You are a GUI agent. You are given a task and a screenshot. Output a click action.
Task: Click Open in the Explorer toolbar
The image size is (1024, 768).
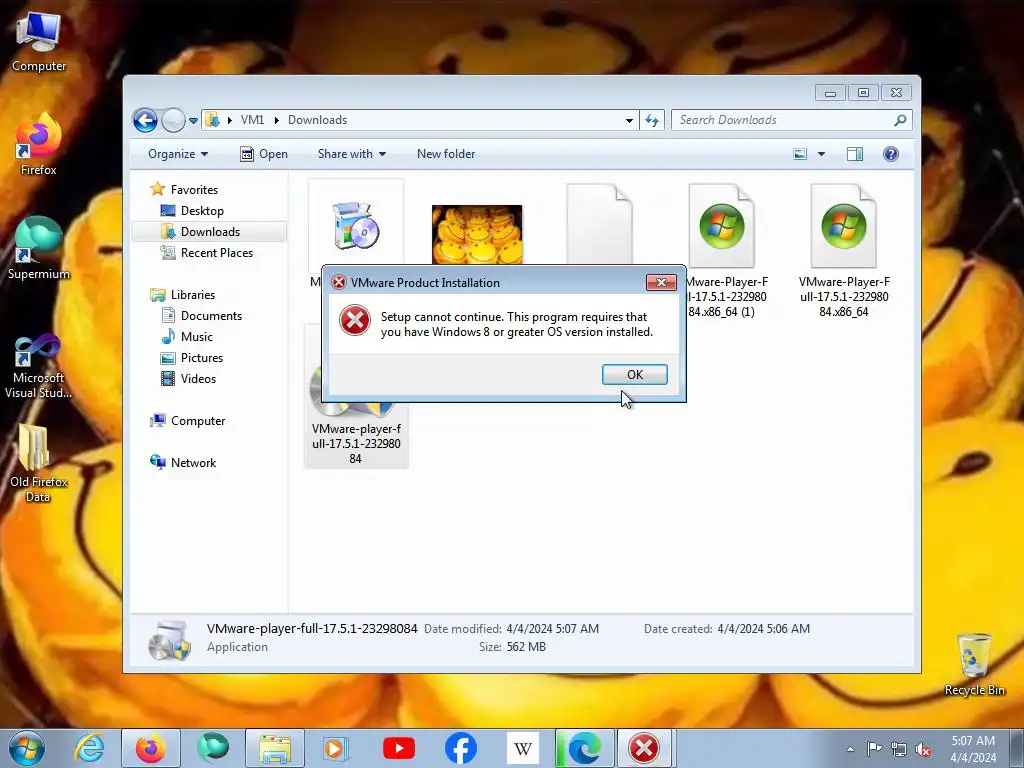264,154
